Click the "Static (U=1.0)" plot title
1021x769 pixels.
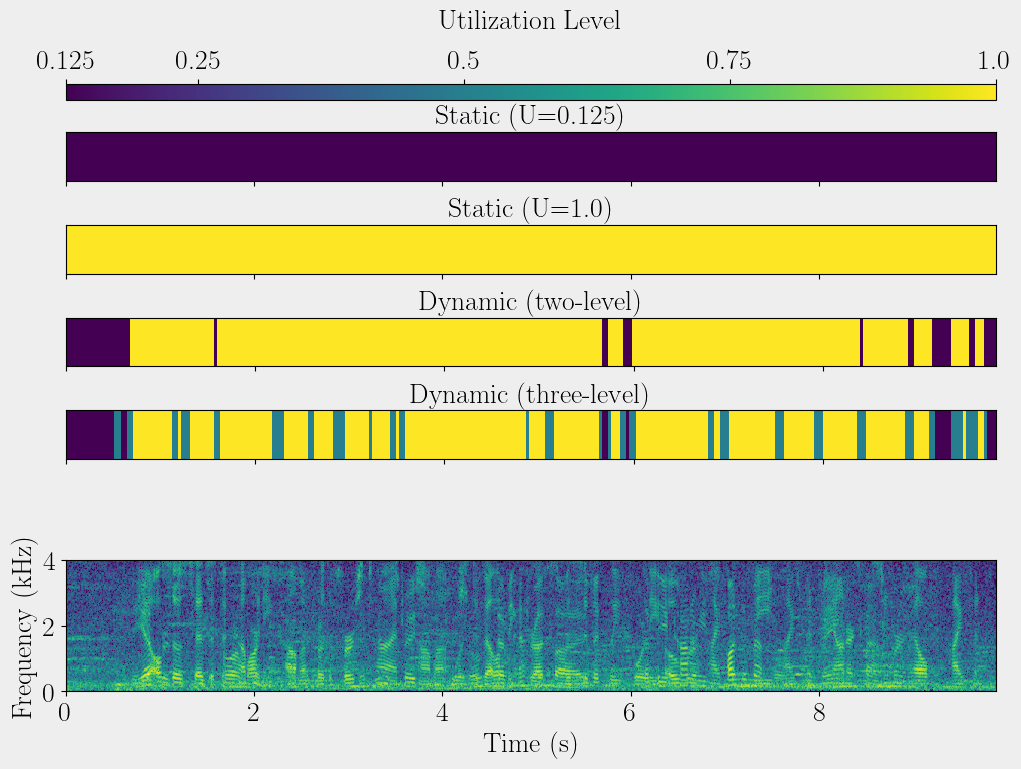pyautogui.click(x=529, y=209)
